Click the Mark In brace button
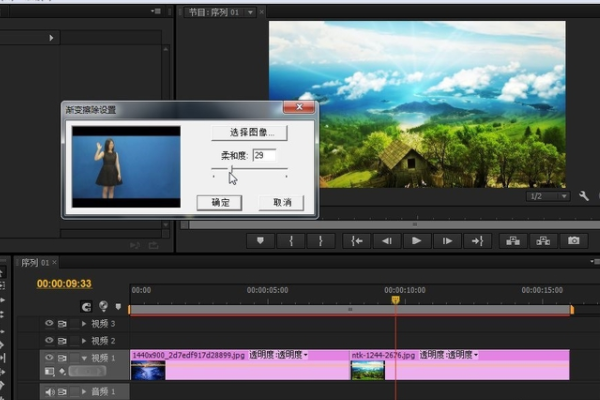Screen dimensions: 600x400 (x=291, y=241)
